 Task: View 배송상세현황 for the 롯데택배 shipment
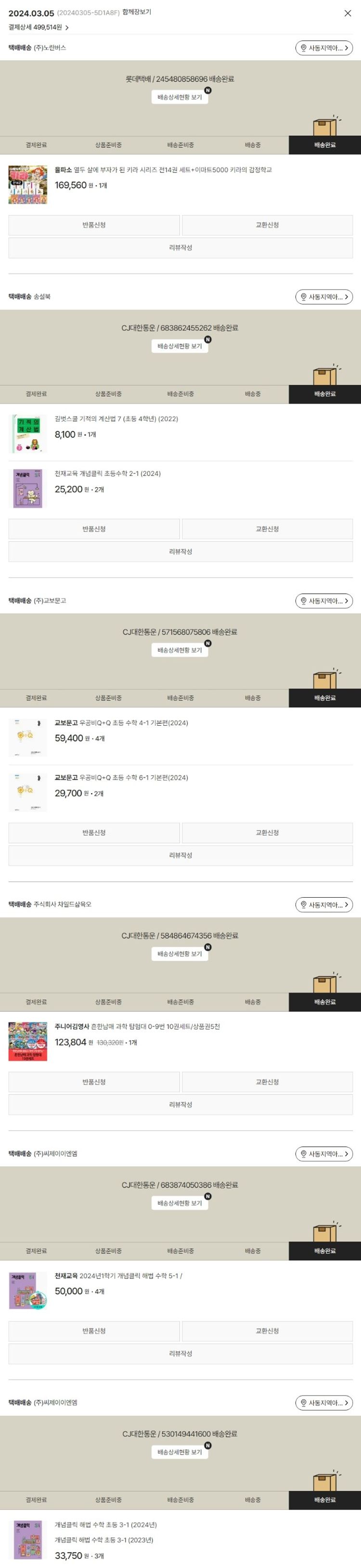[x=180, y=97]
